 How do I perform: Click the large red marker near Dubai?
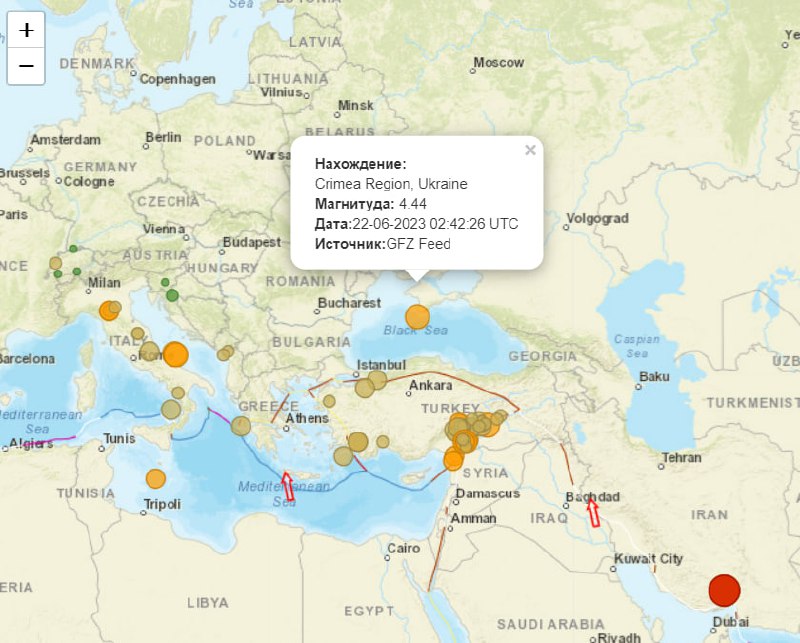tap(724, 591)
